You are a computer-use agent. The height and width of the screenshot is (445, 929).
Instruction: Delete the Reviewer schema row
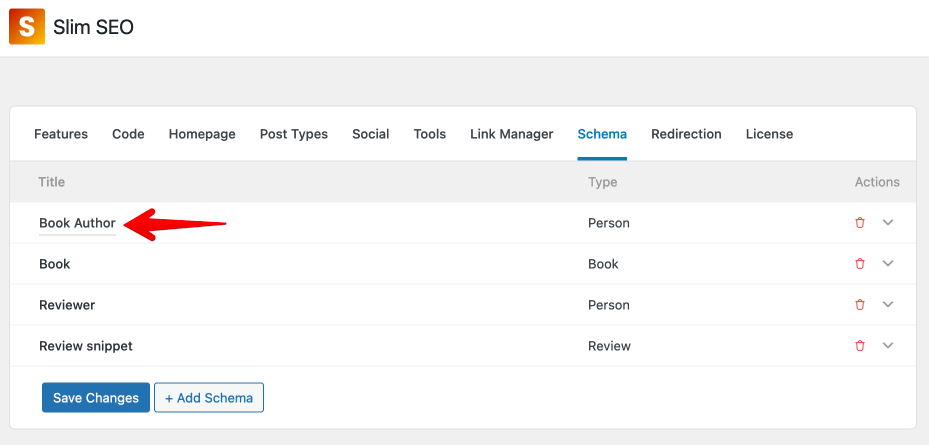pyautogui.click(x=860, y=305)
